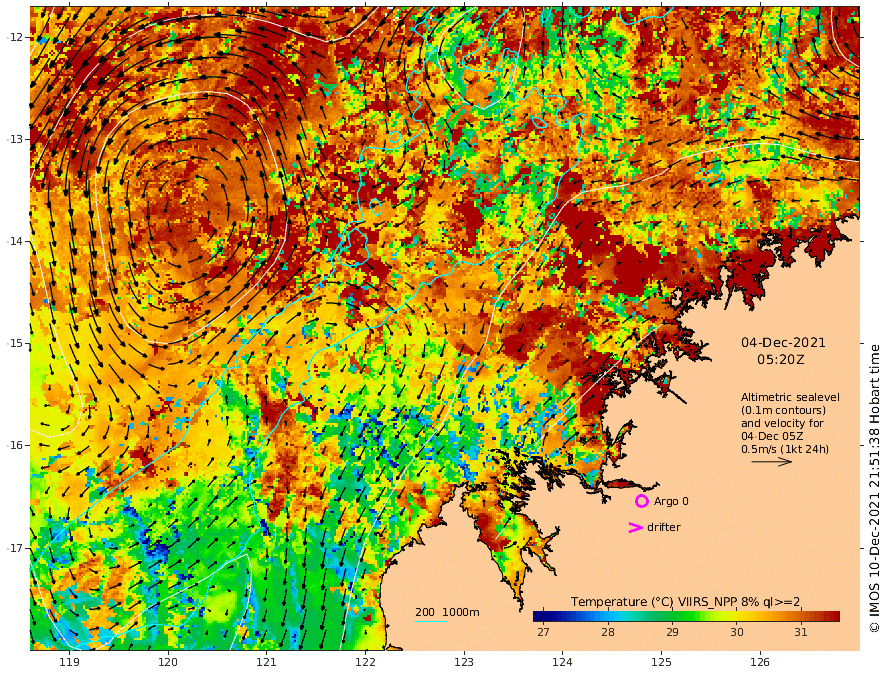This screenshot has height=680, width=880.
Task: Click the time text '05:20Z'
Action: (781, 360)
